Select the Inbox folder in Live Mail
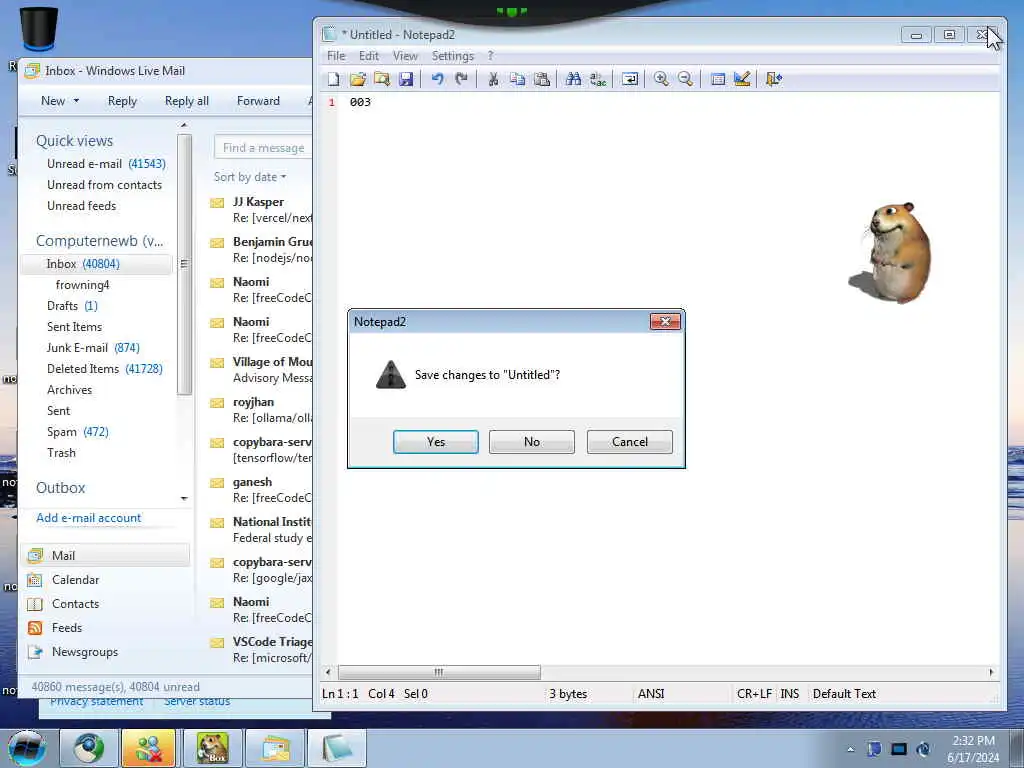Screen dimensions: 1024x768 tap(97, 264)
